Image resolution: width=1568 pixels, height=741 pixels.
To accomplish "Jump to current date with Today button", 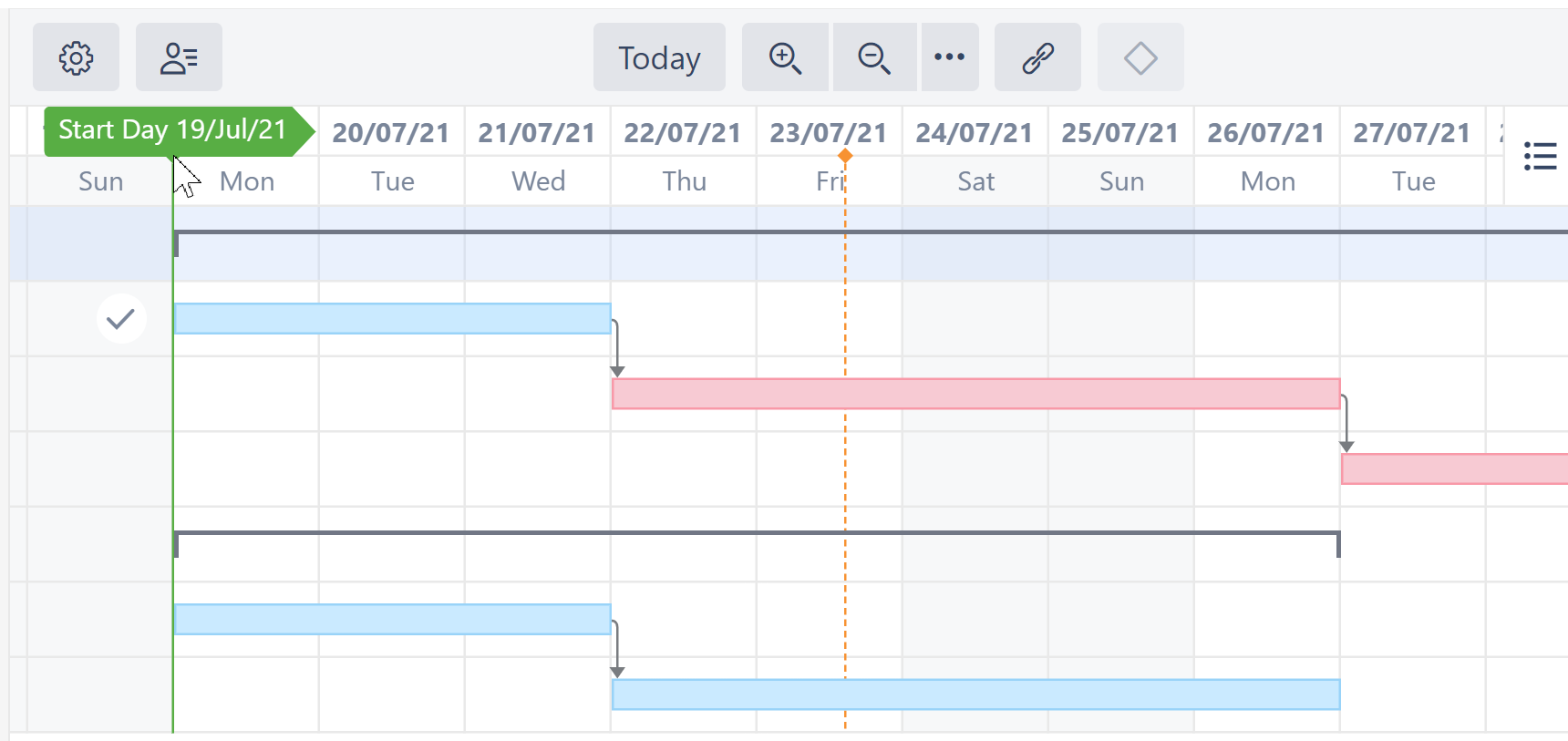I will (x=659, y=57).
